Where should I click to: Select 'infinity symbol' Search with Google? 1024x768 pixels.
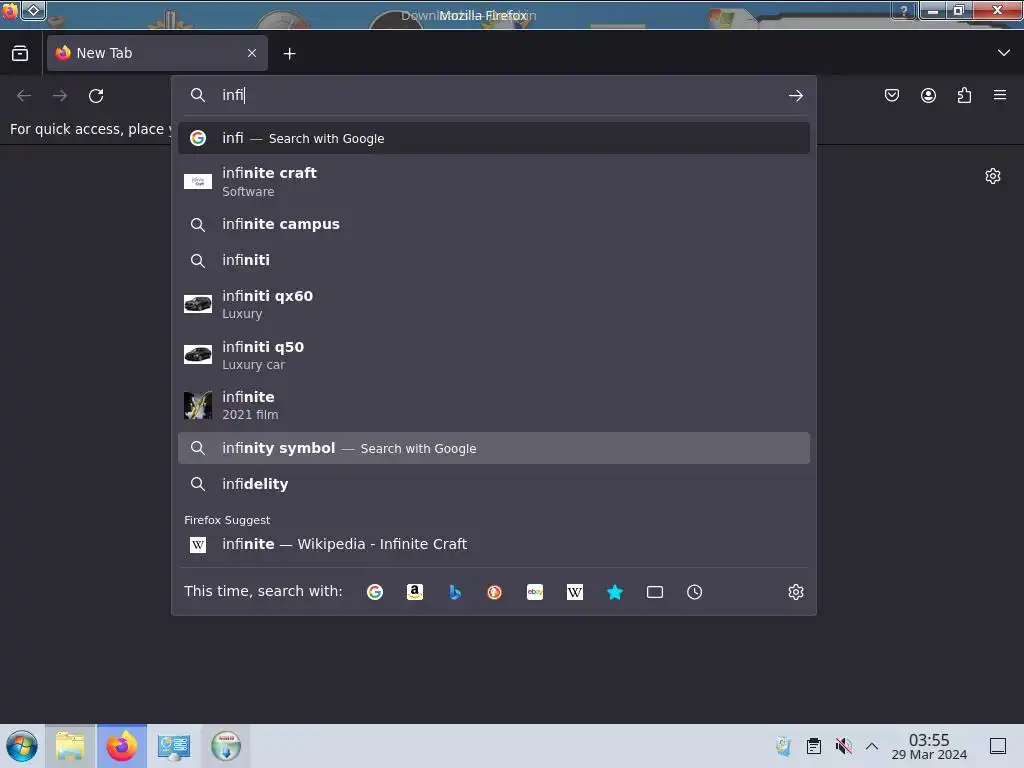click(494, 448)
